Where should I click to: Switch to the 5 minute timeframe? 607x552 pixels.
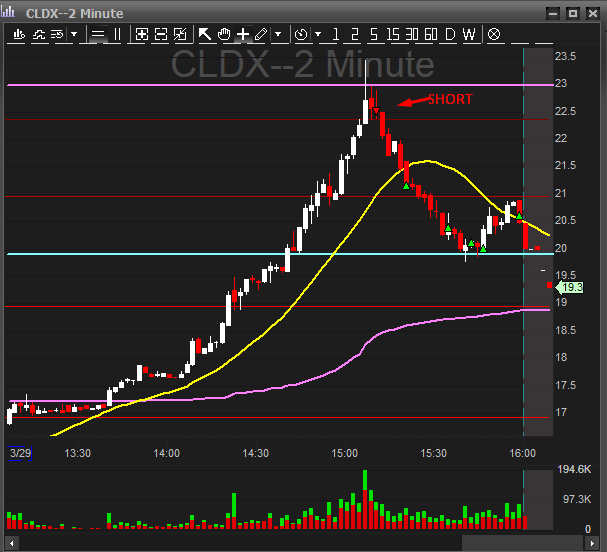(374, 34)
